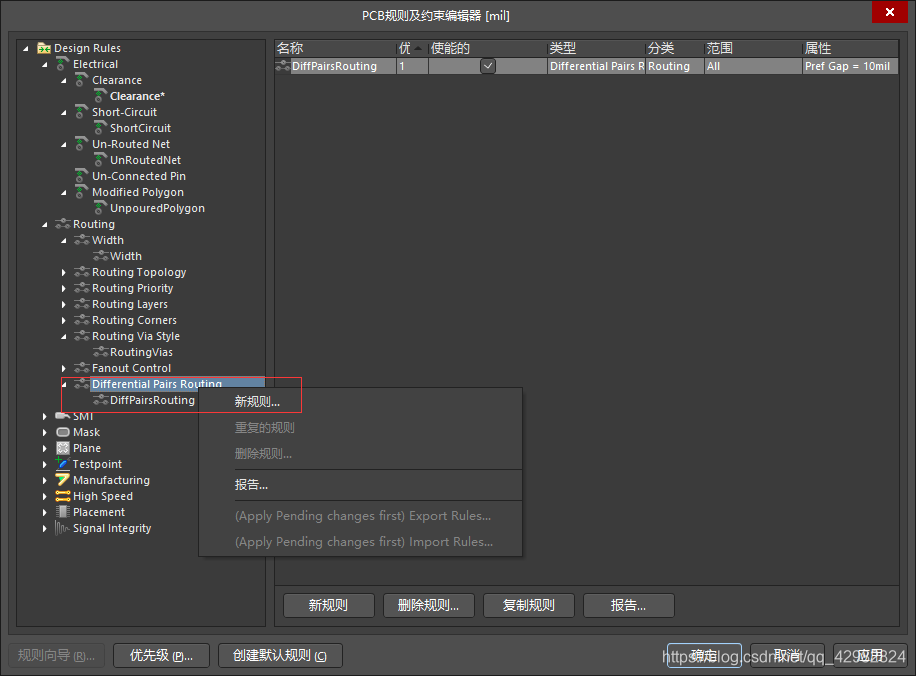This screenshot has width=916, height=676.
Task: Choose 删除规则... from context menu
Action: tap(360, 453)
